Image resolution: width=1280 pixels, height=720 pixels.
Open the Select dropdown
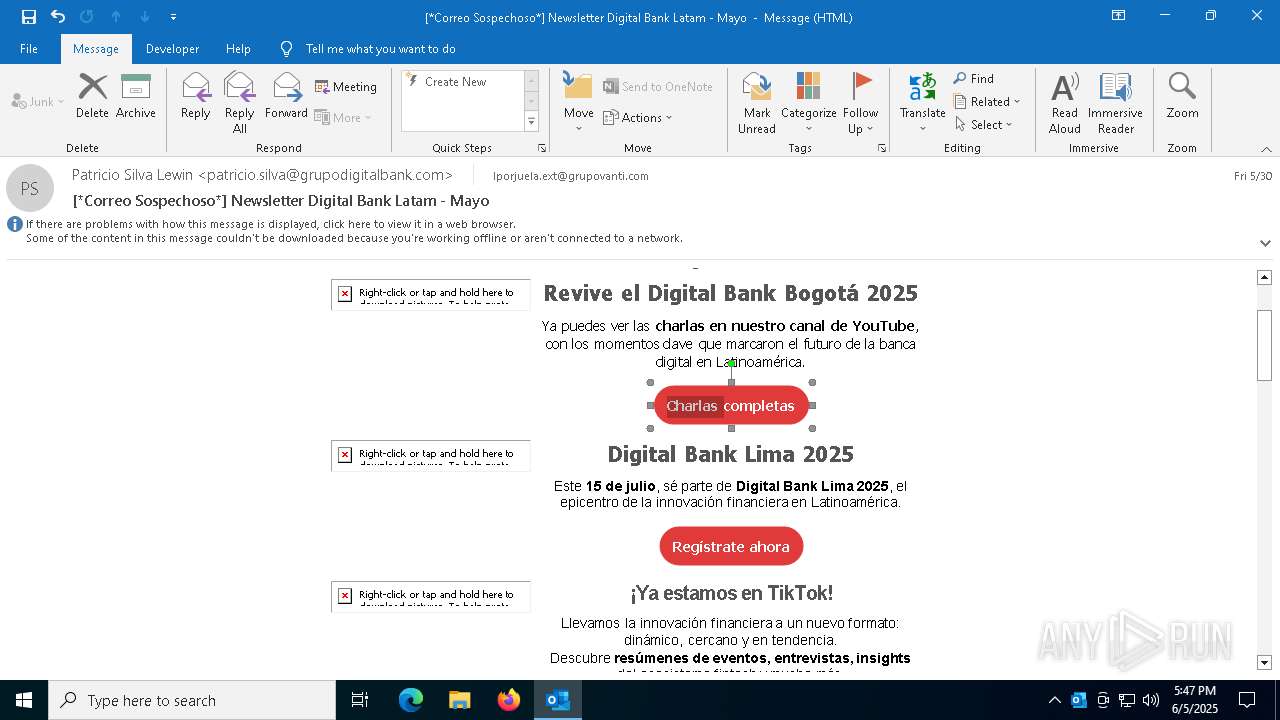click(x=984, y=125)
